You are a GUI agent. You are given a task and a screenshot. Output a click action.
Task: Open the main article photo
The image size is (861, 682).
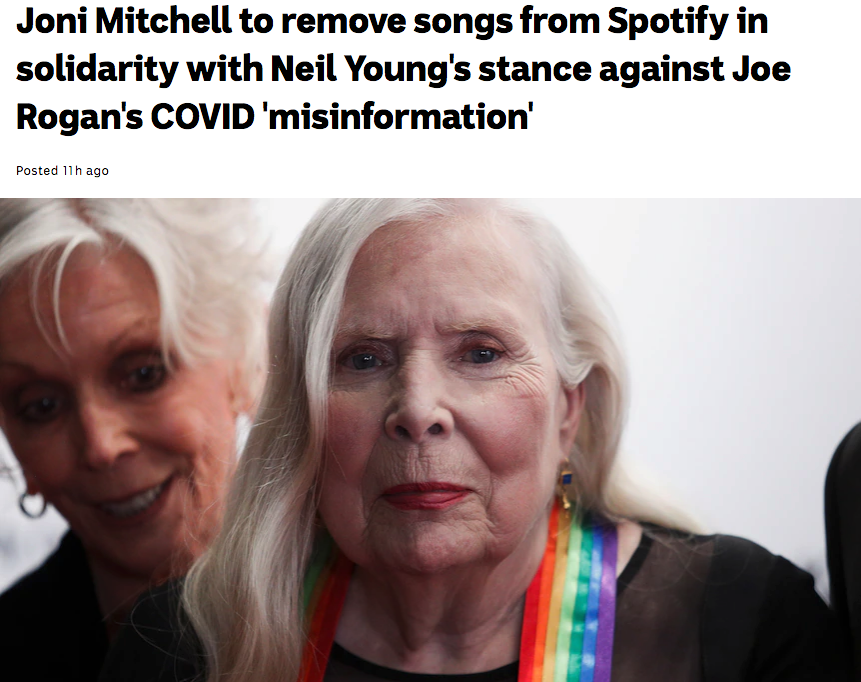430,440
